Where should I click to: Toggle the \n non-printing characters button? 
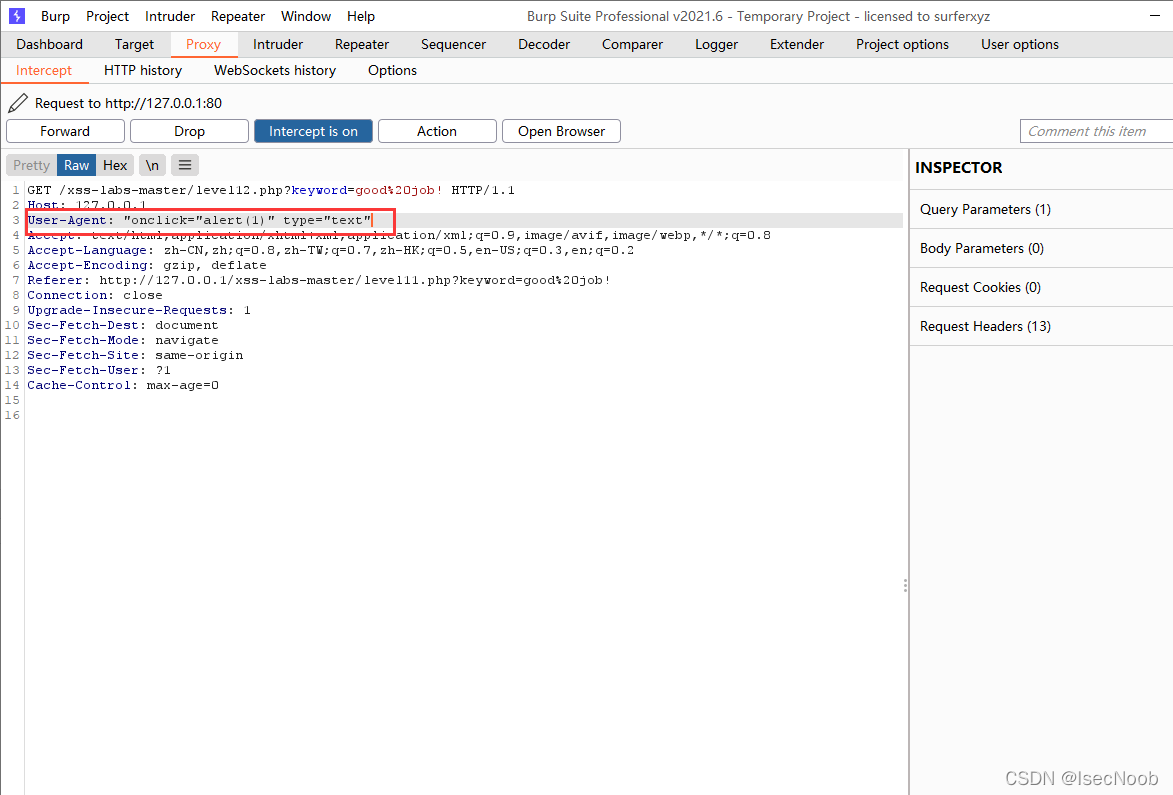(x=152, y=165)
